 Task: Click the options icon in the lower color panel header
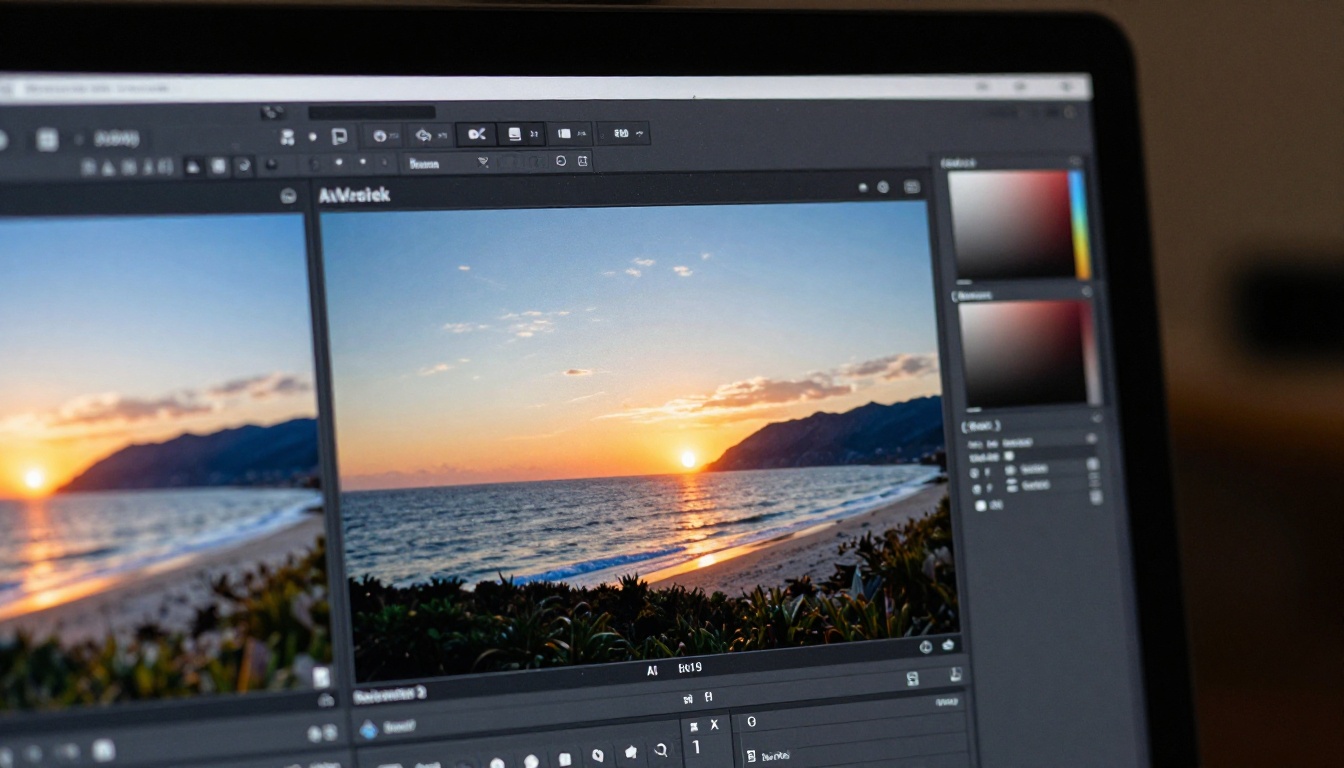click(x=1086, y=291)
